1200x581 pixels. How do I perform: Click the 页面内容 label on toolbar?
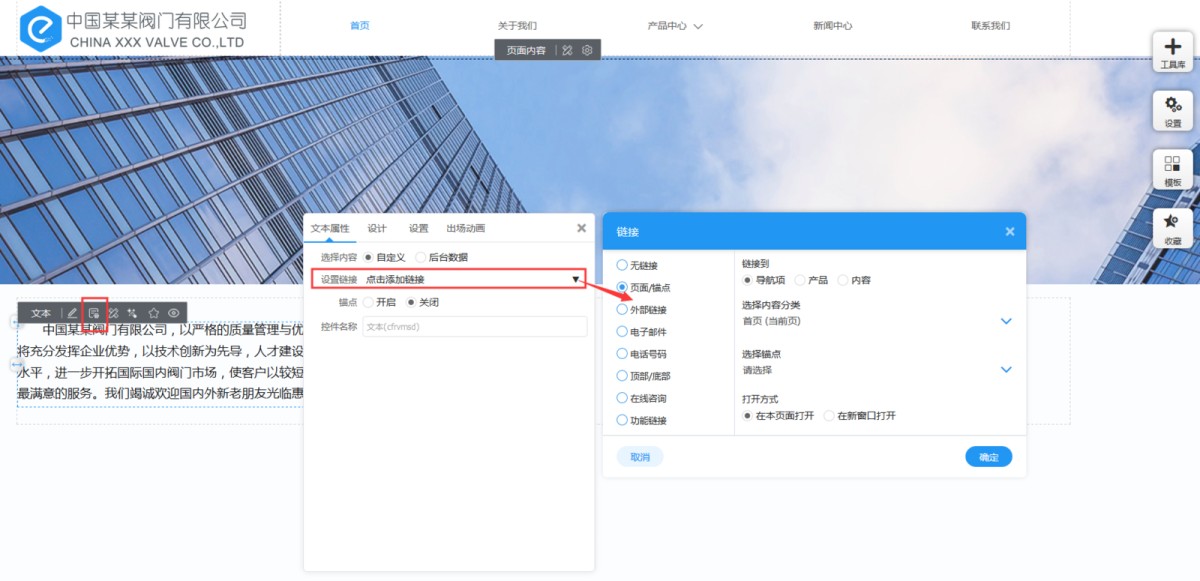click(x=526, y=50)
